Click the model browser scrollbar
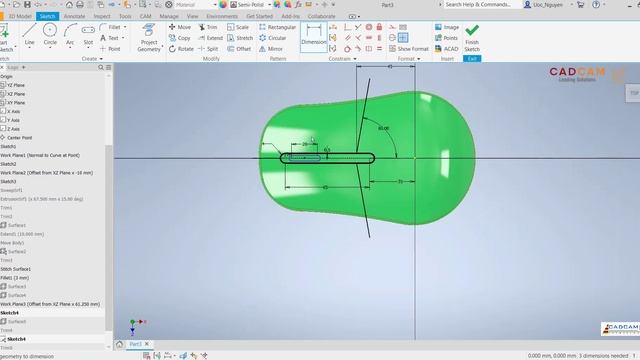 pos(109,237)
